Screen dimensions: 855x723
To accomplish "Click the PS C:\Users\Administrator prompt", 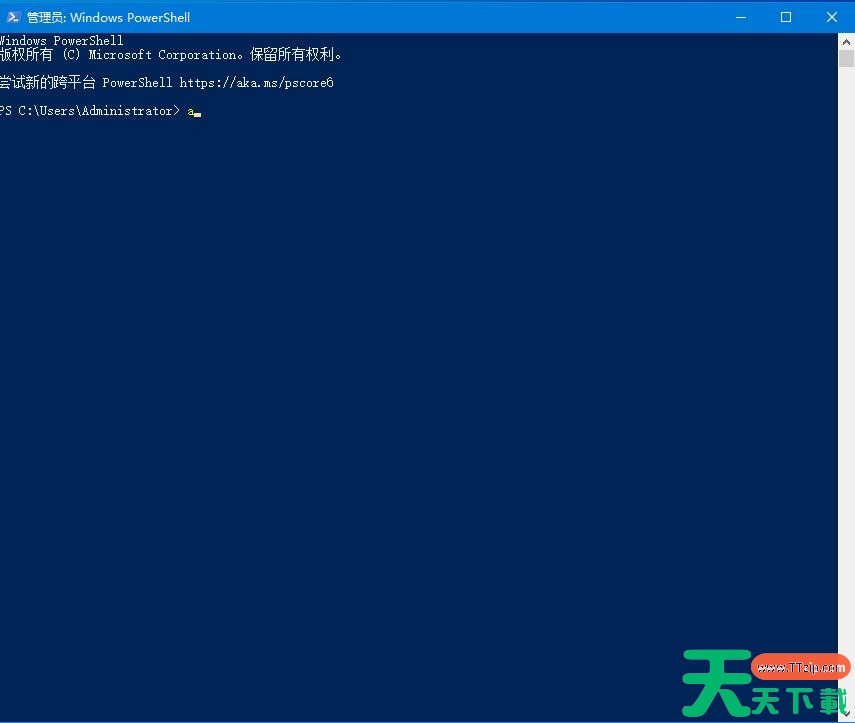I will [x=89, y=111].
